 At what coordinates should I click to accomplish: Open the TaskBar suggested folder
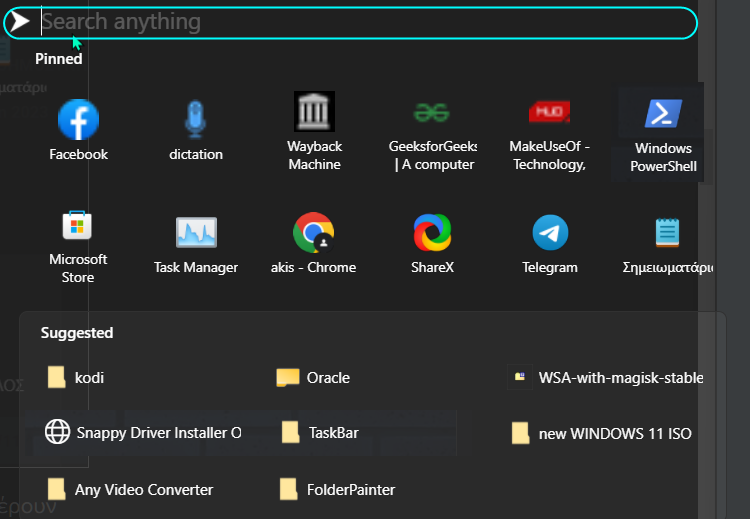coord(320,432)
